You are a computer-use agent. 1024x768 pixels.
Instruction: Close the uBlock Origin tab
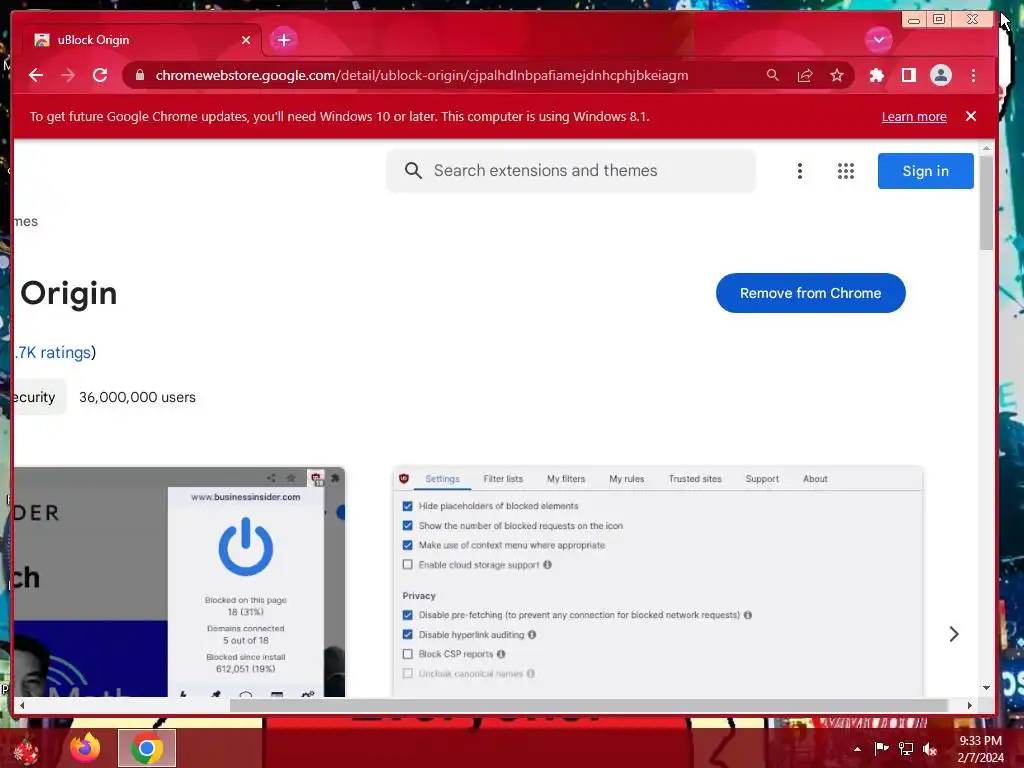(246, 40)
